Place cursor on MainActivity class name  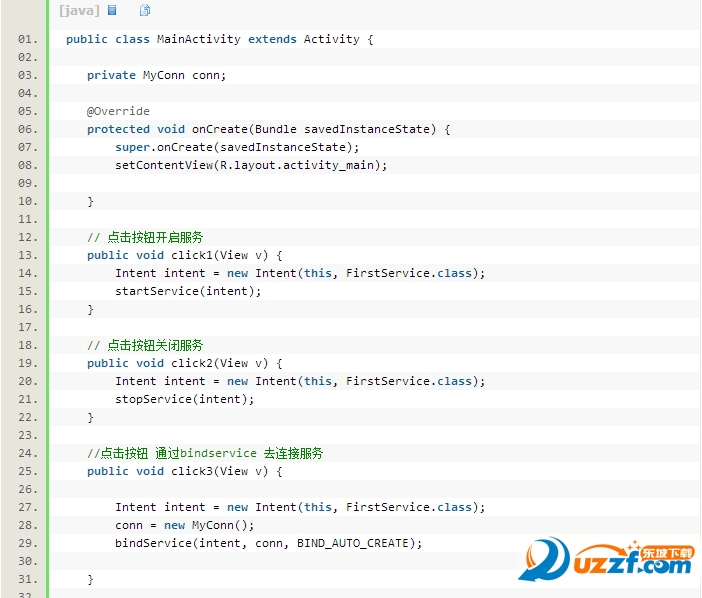[199, 39]
